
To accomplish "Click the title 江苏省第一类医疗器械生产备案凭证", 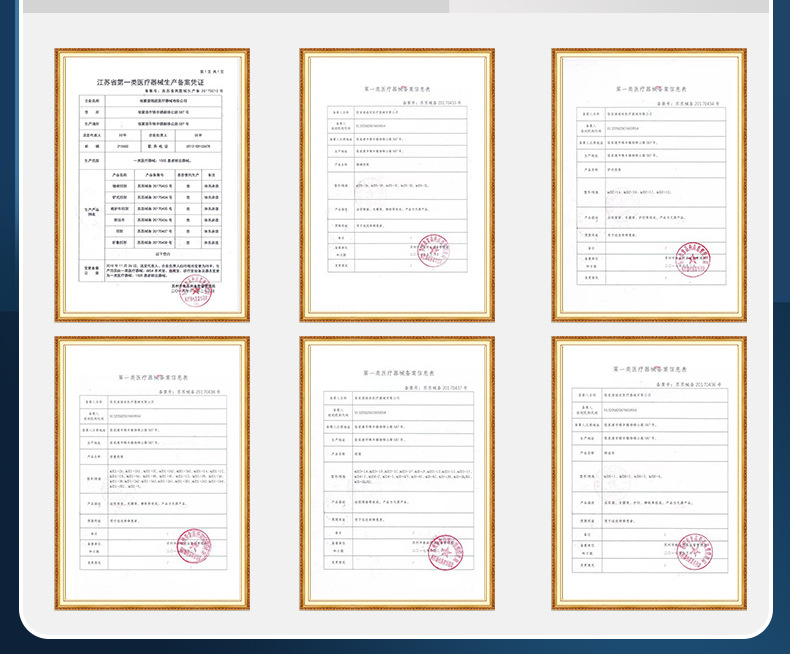I will 151,82.
